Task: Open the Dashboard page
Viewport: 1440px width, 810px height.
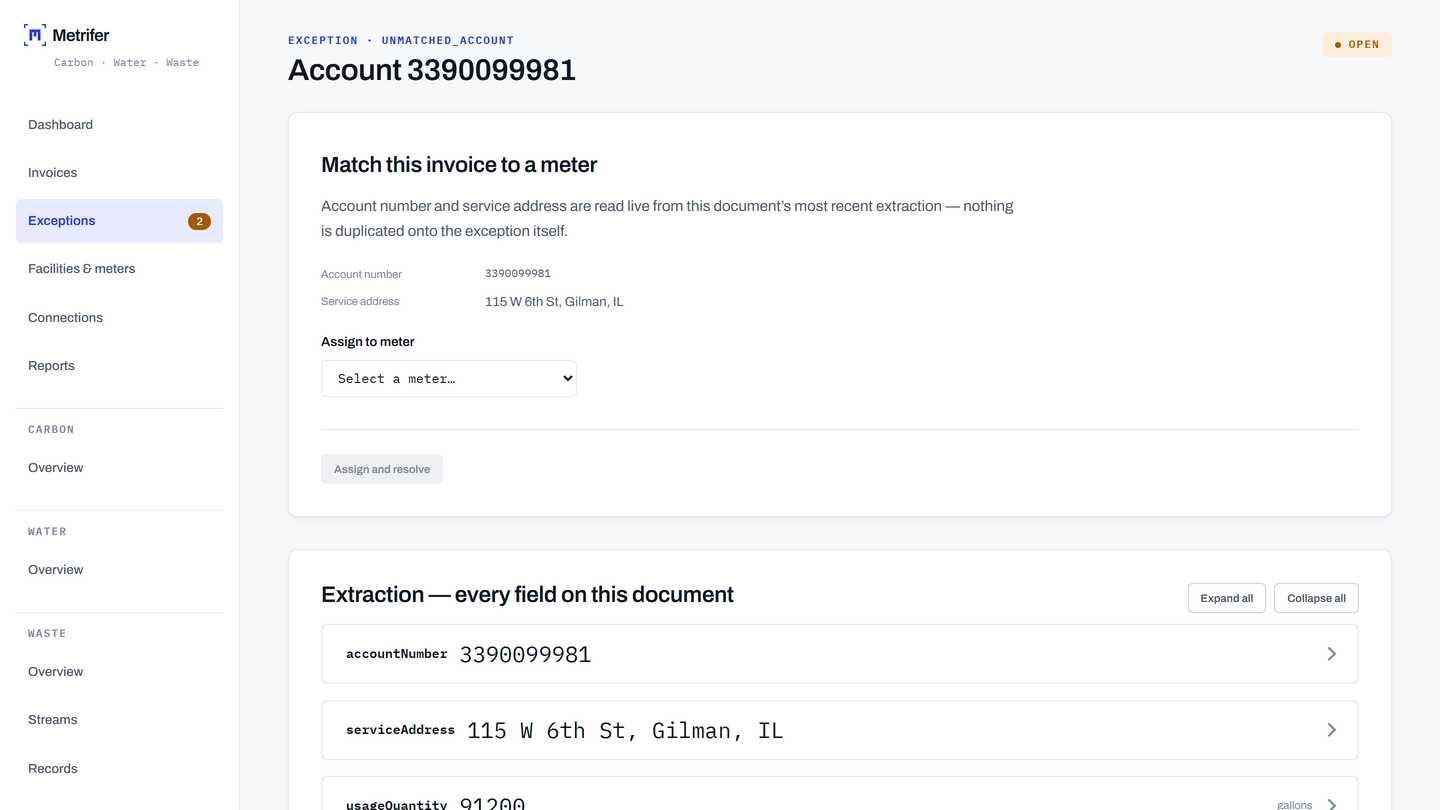Action: click(119, 125)
